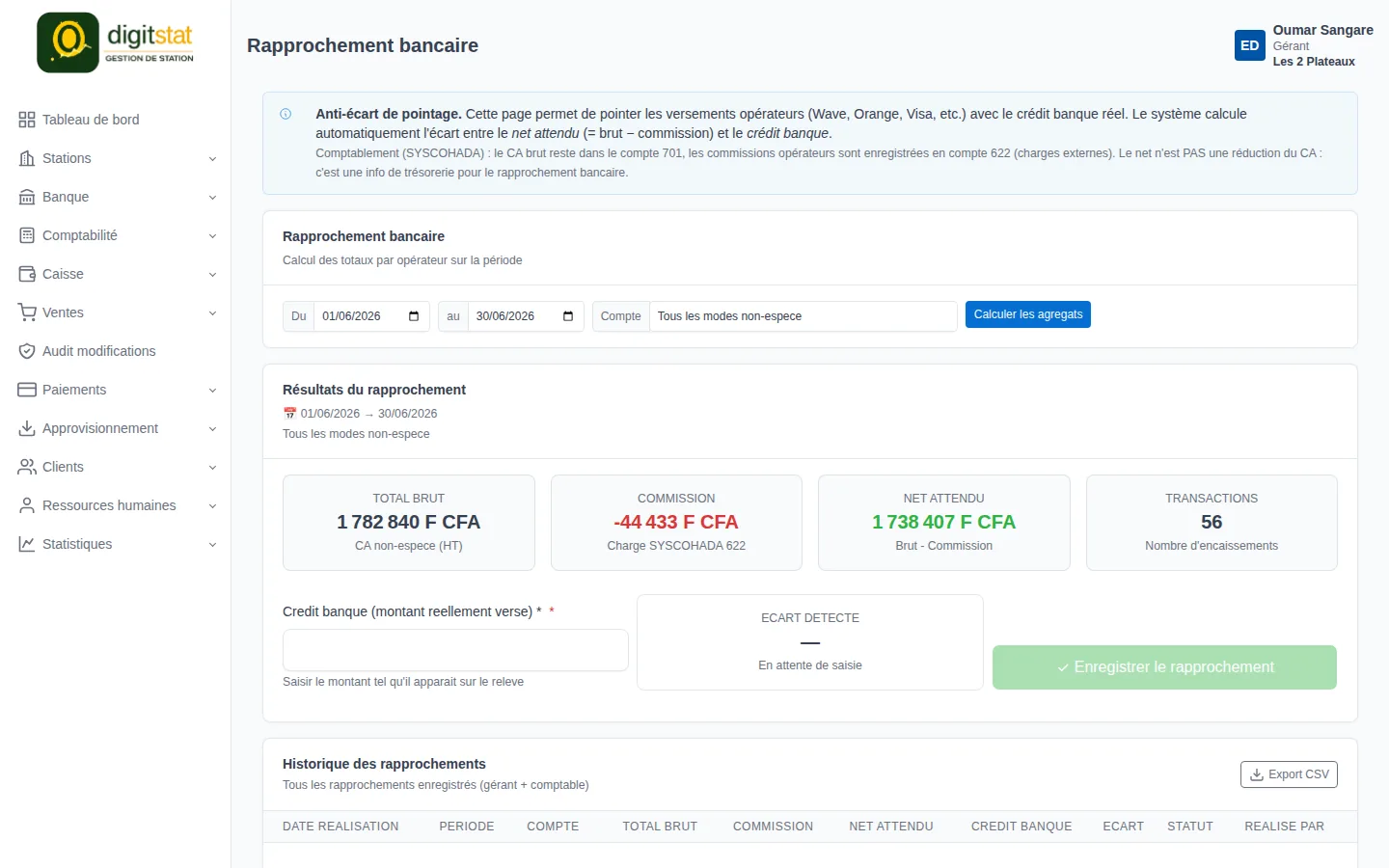Click the TOTAL BRUT column header
Viewport: 1389px width, 868px height.
click(660, 827)
